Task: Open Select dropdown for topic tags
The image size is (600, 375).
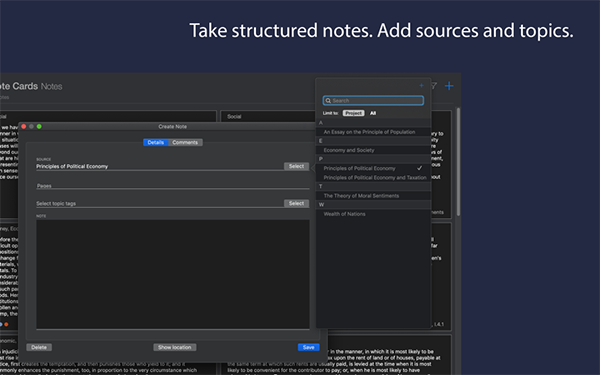Action: point(296,203)
